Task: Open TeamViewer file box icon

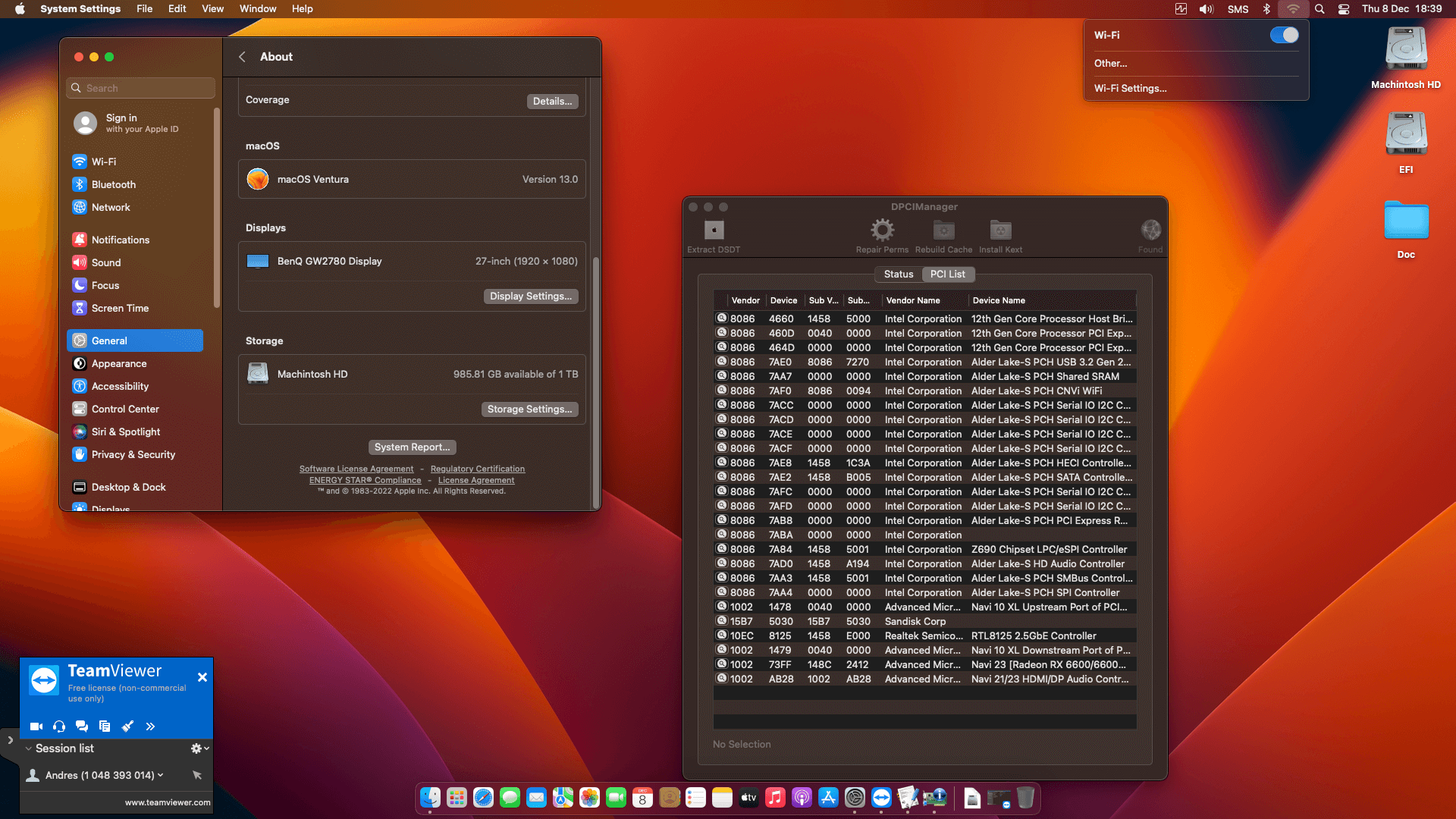Action: tap(105, 726)
